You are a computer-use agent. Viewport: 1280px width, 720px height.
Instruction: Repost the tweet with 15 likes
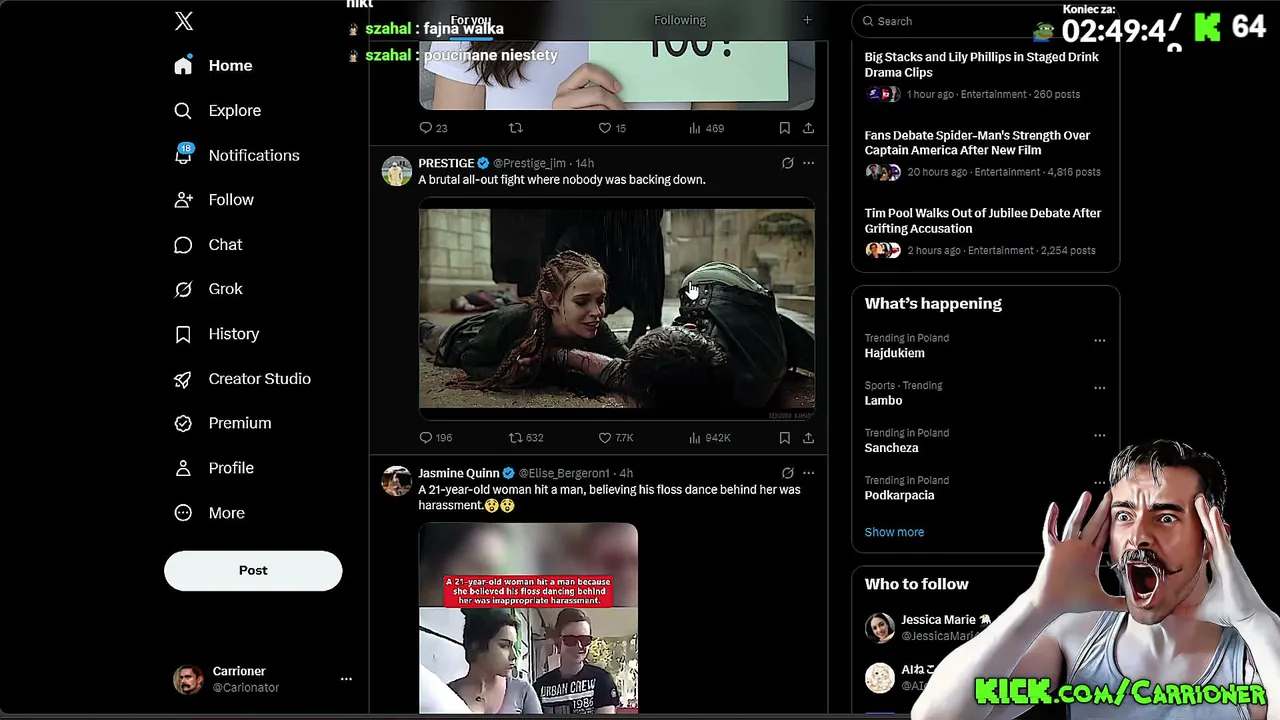pyautogui.click(x=516, y=128)
